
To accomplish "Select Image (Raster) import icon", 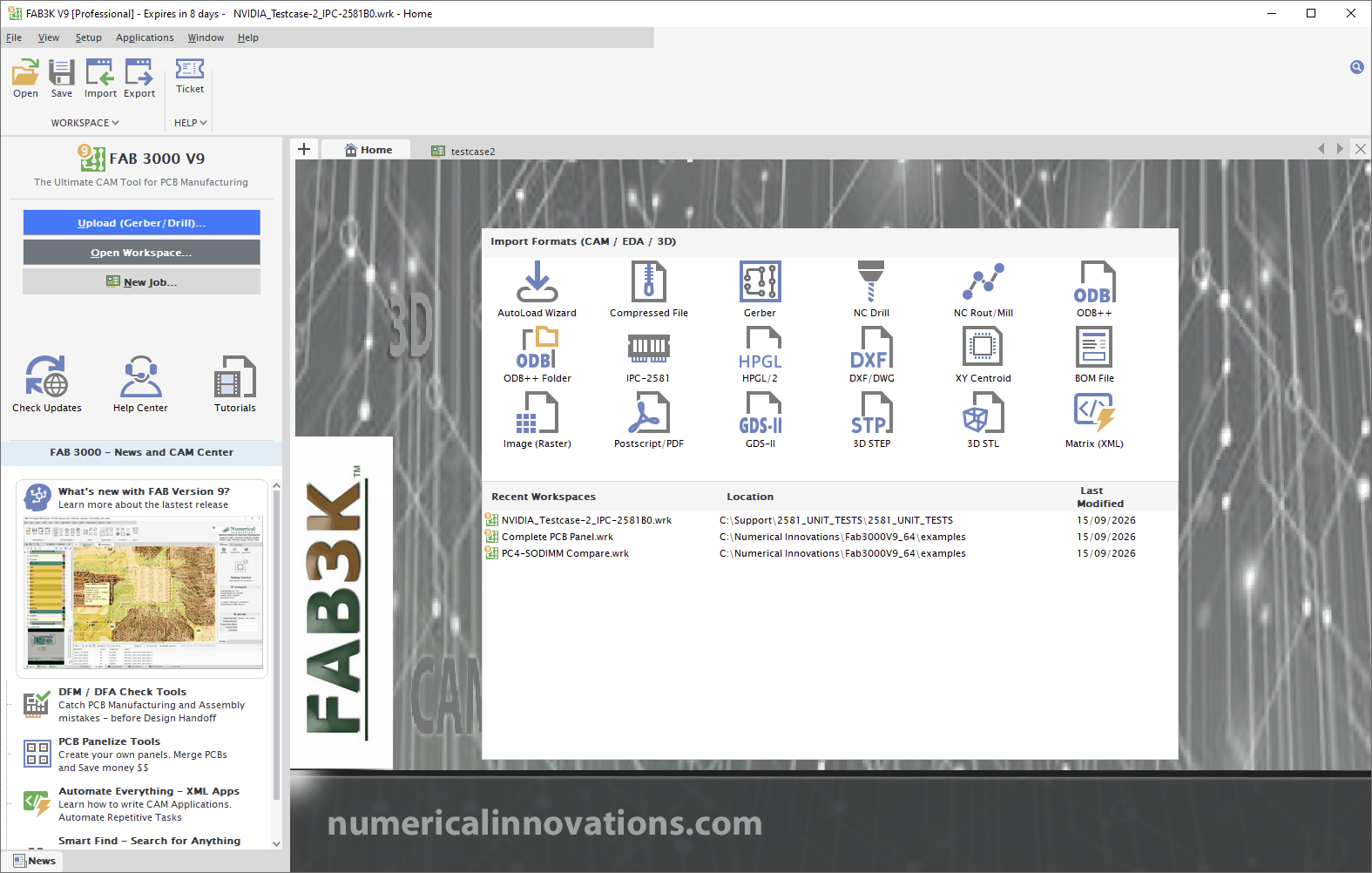I will tap(537, 420).
